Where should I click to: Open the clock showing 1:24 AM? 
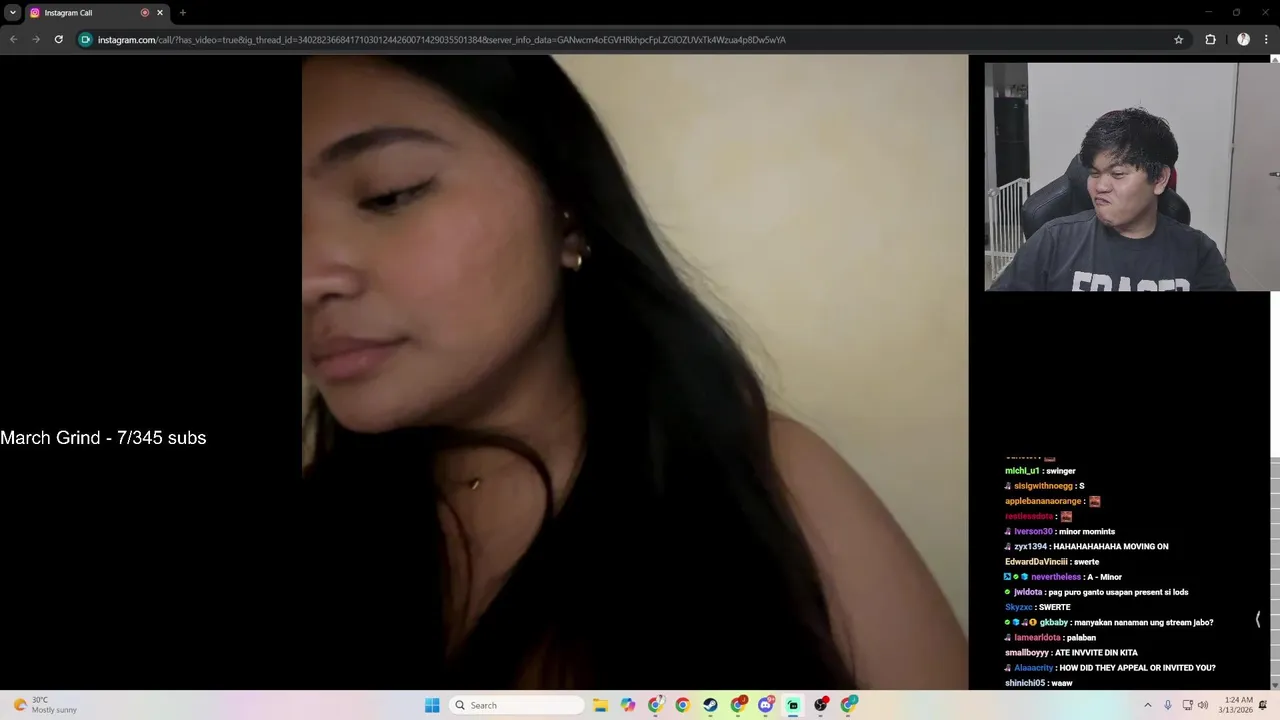(x=1238, y=705)
